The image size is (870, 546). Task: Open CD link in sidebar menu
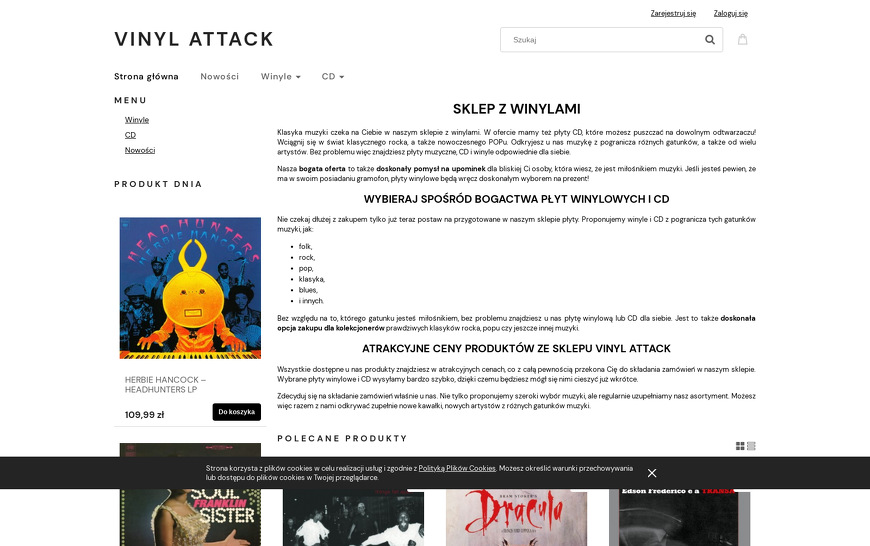[x=130, y=135]
